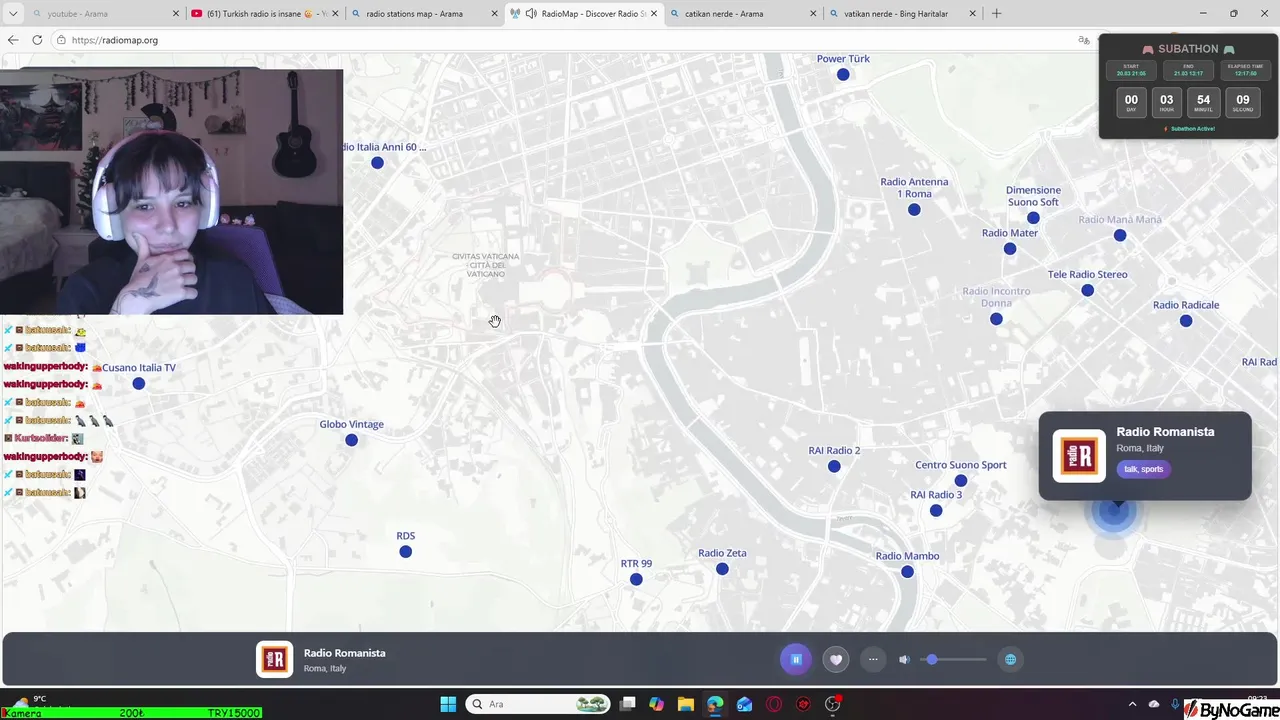Image resolution: width=1280 pixels, height=720 pixels.
Task: Select the Radio Antenna 1 Roma marker
Action: click(914, 209)
